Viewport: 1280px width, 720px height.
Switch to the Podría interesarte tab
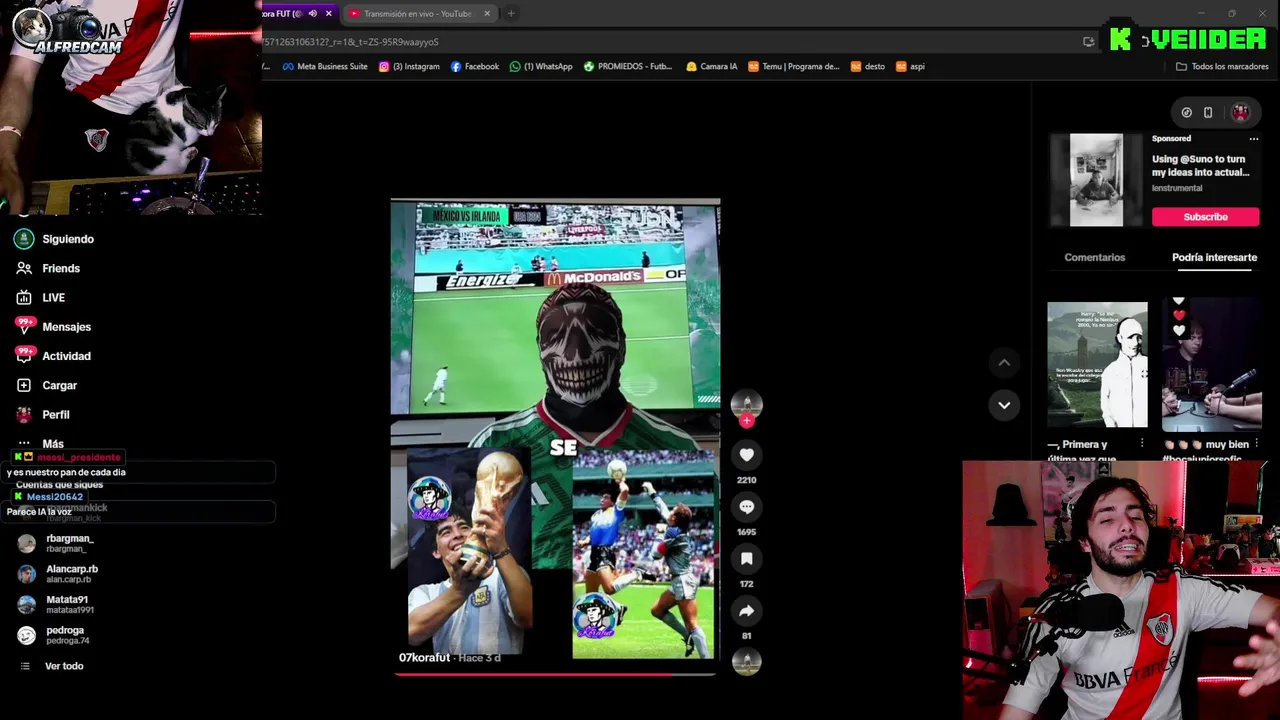[1214, 258]
